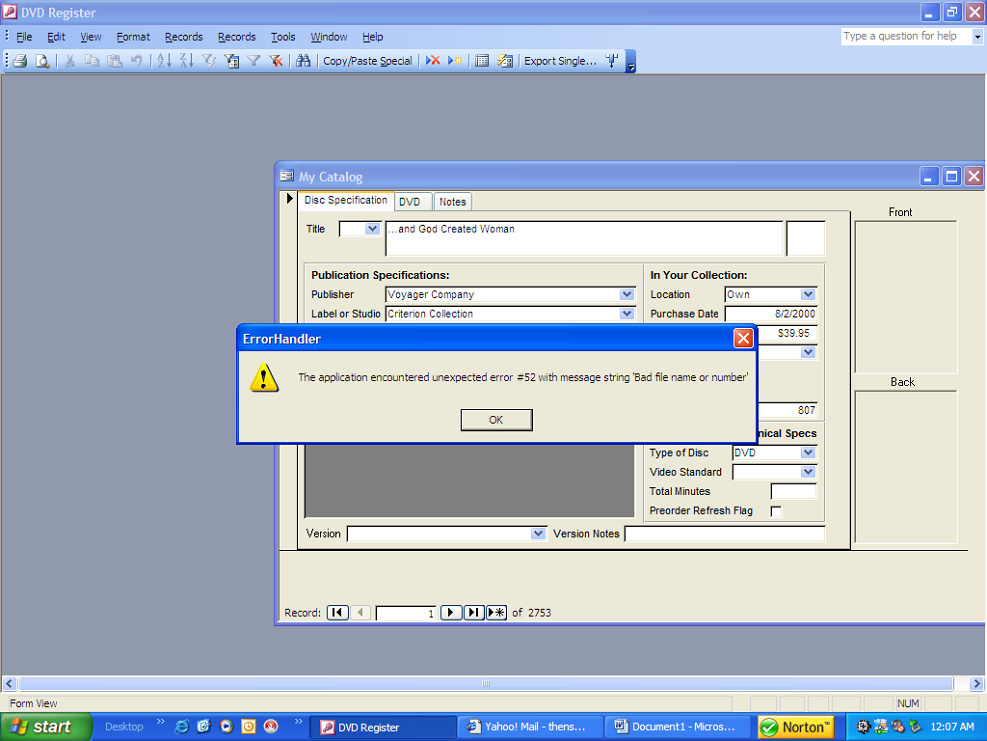Click the Find binoculars icon
987x741 pixels.
303,61
